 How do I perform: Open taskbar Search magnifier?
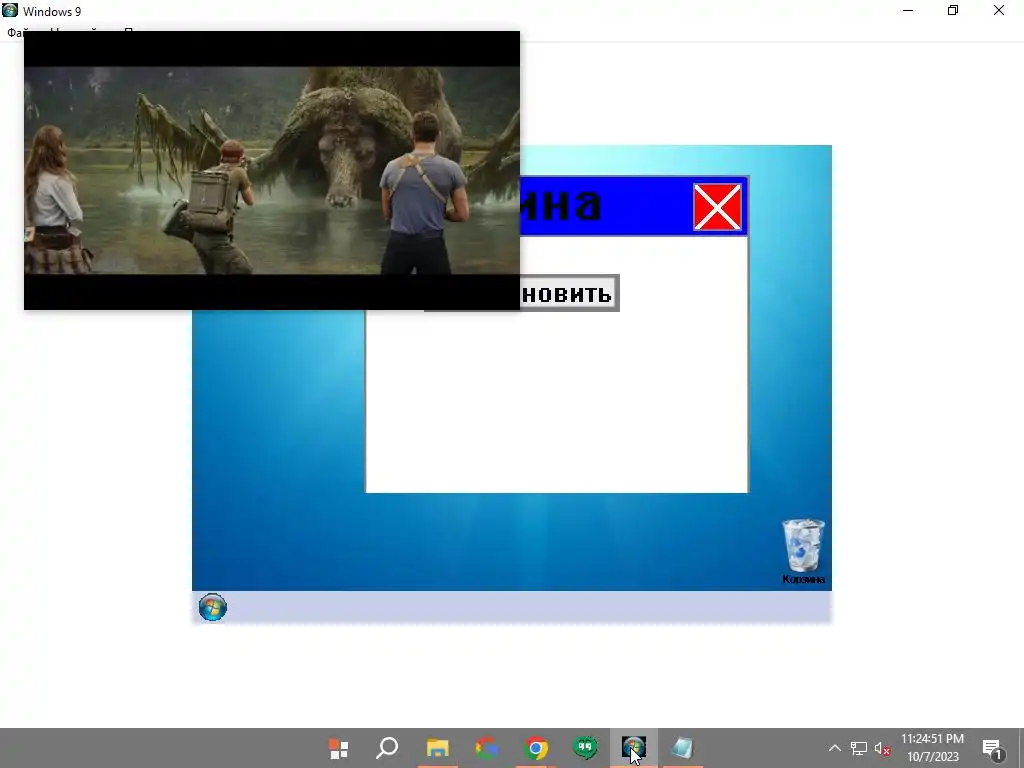point(387,748)
